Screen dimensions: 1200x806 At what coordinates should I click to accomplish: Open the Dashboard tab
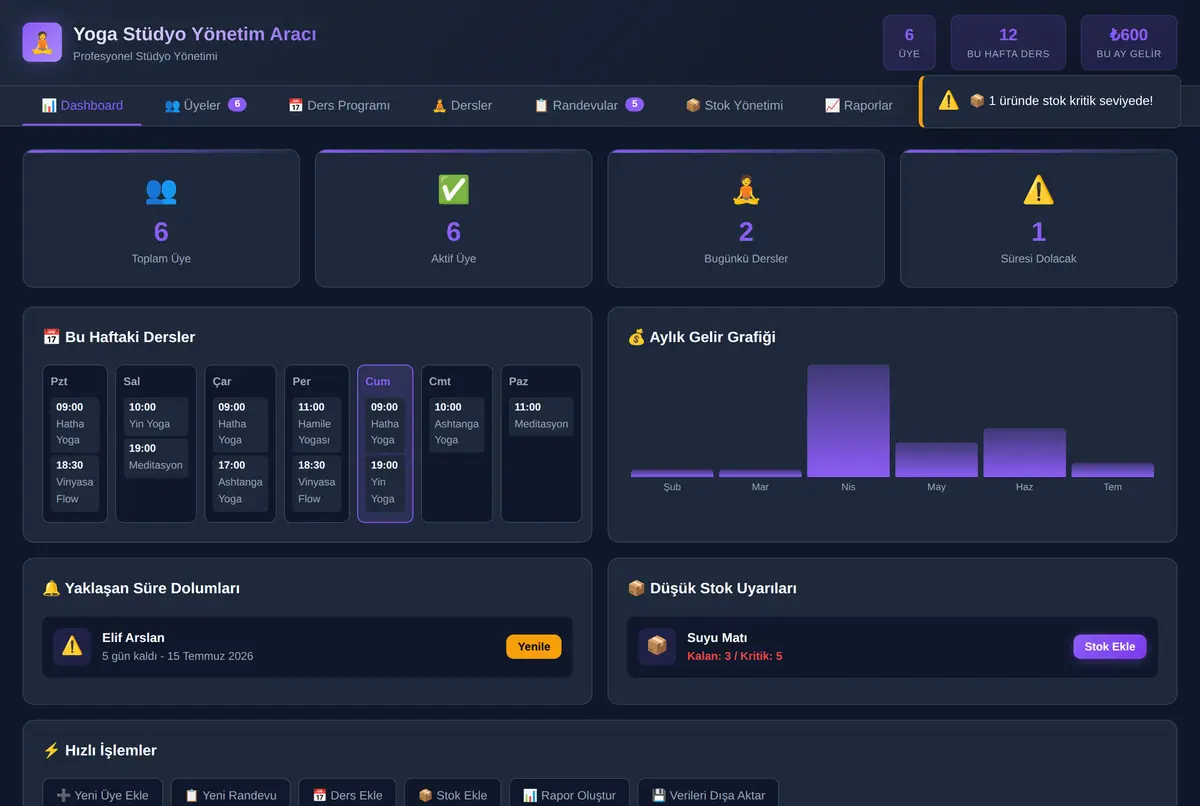pos(82,105)
